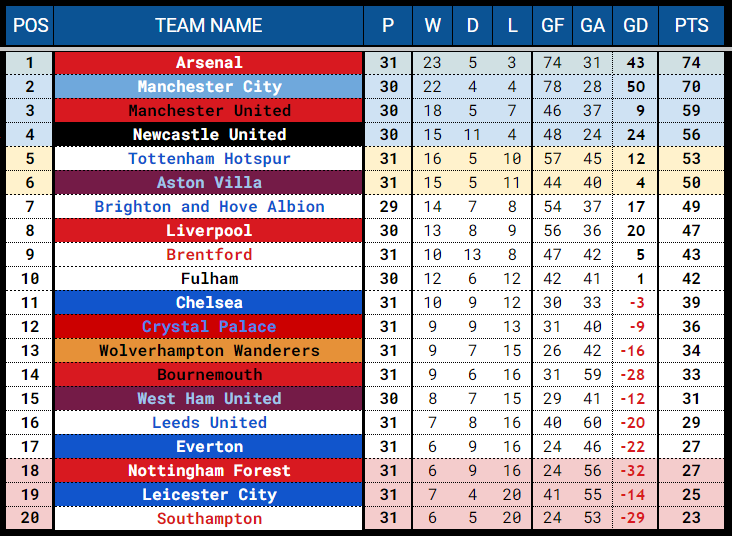Click the Chelsea team cell
The height and width of the screenshot is (536, 732).
(x=209, y=303)
